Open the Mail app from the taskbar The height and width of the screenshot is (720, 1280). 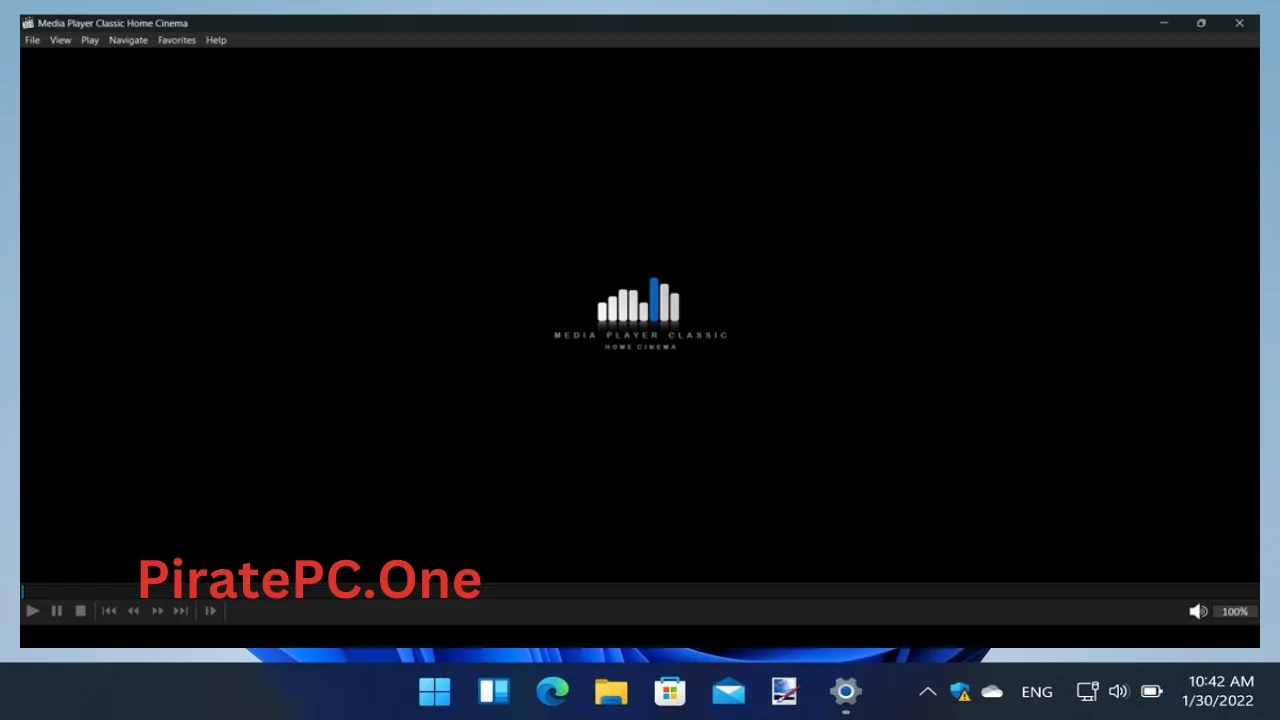(728, 691)
